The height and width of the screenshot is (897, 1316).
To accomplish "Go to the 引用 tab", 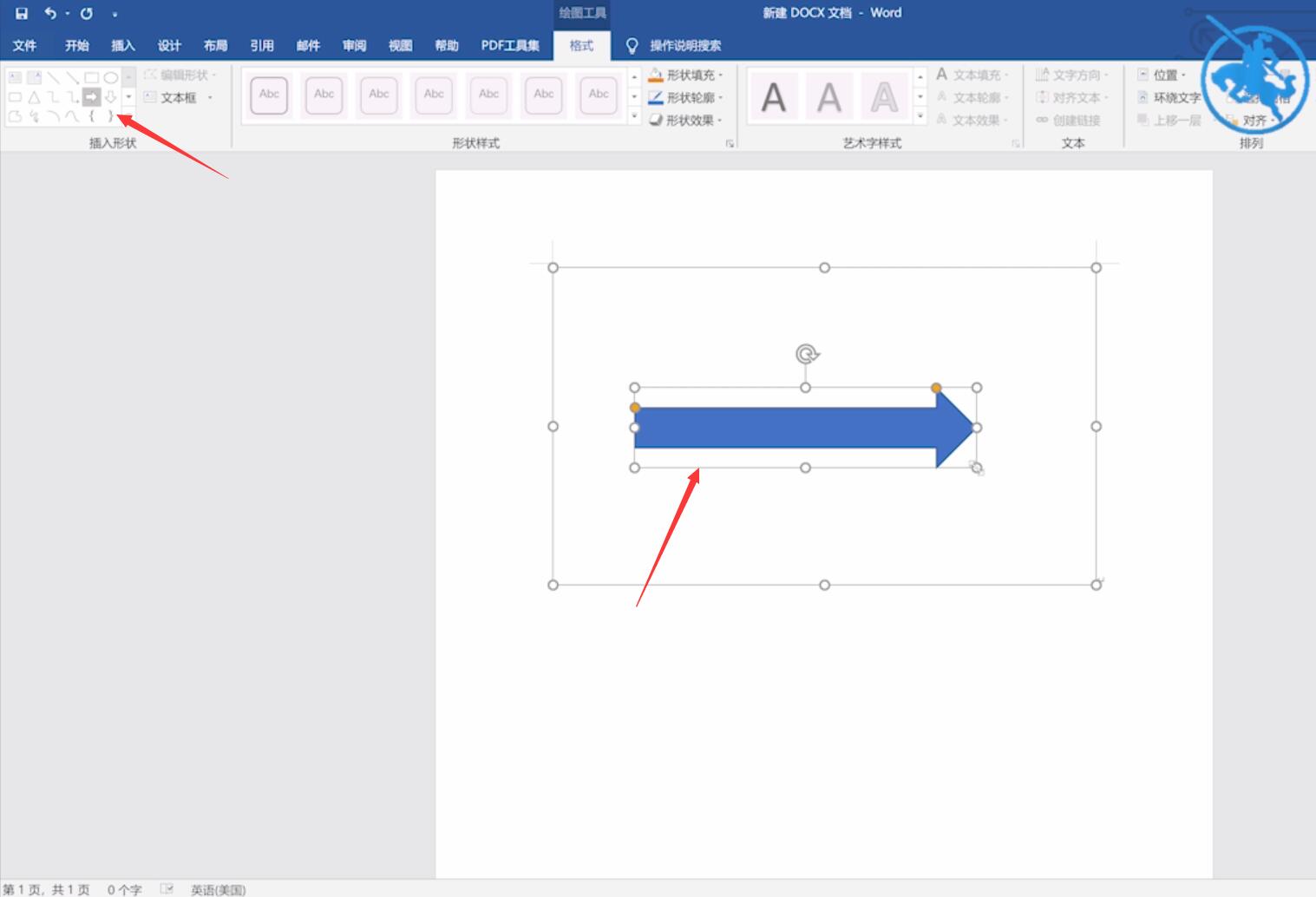I will point(262,45).
